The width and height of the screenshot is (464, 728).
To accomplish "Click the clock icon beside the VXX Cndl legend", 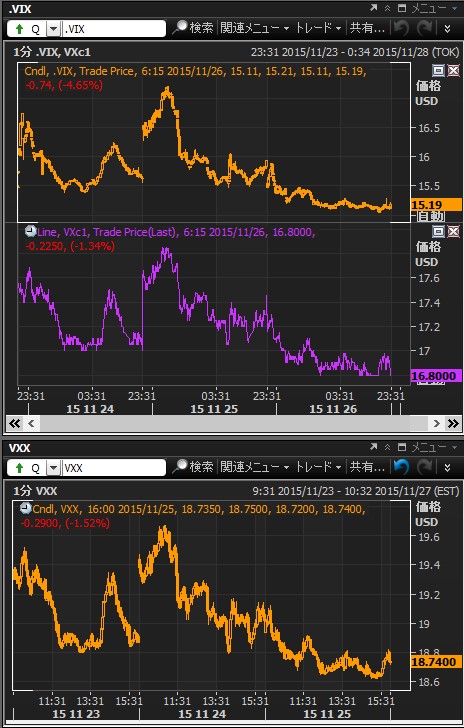I will [26, 508].
